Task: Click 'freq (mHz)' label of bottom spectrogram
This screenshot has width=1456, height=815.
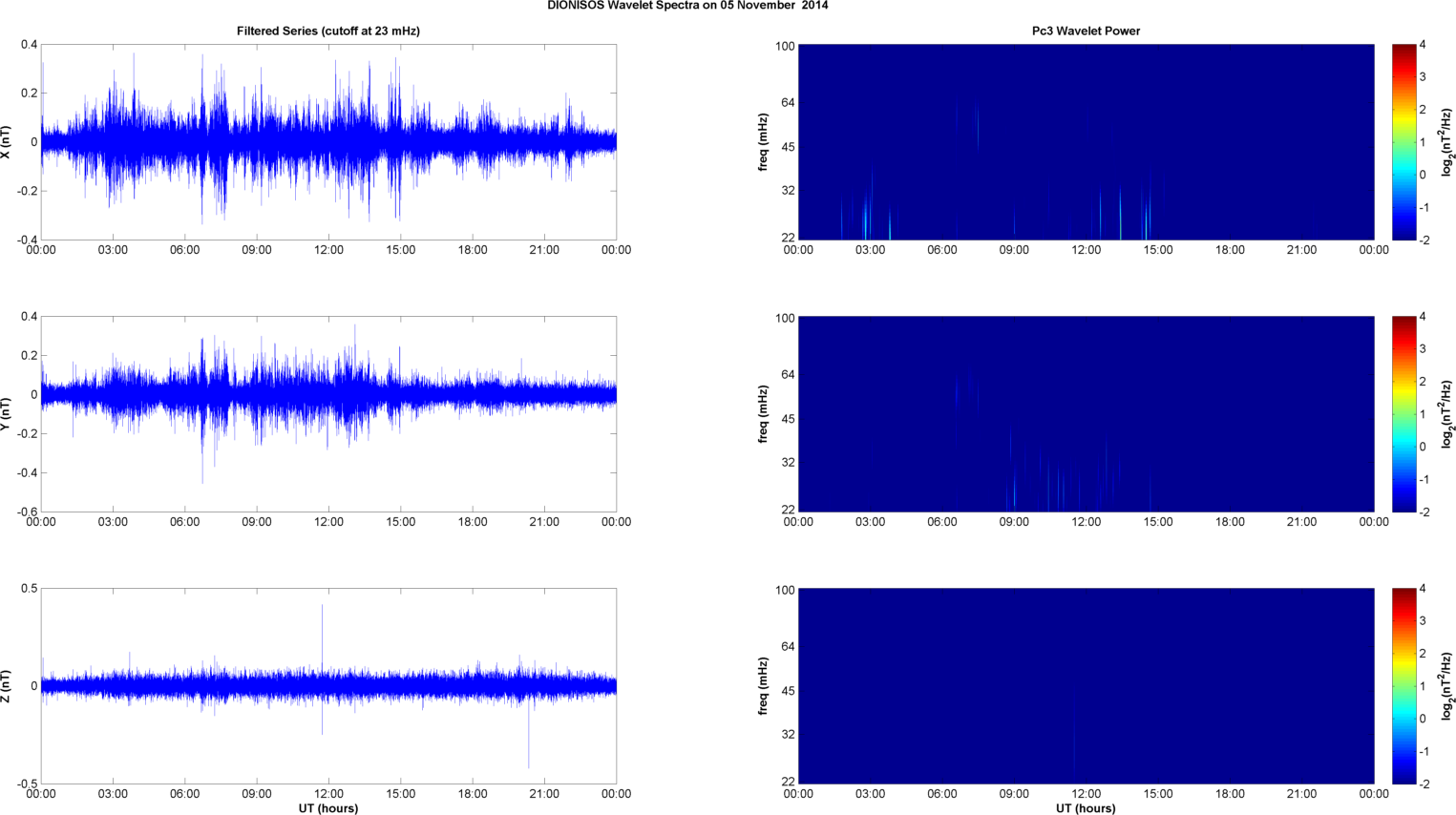Action: [x=764, y=686]
